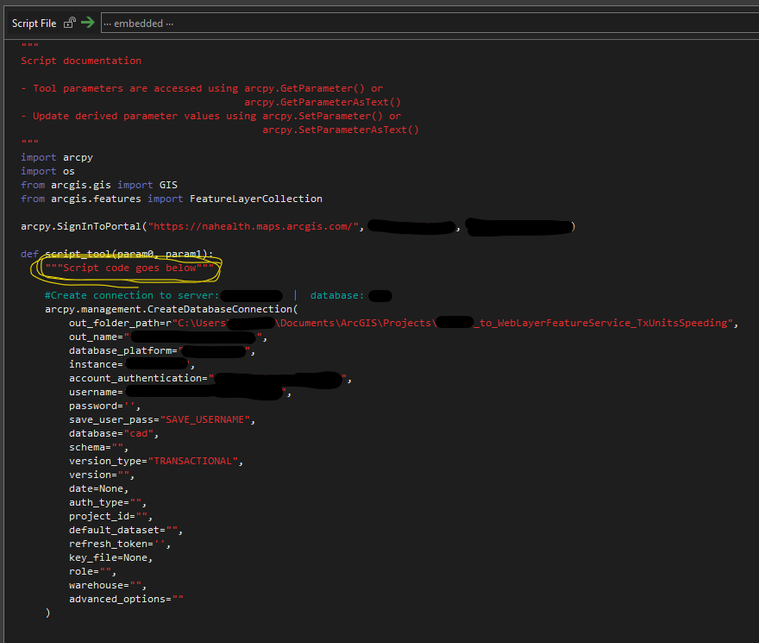Click the account_authentication argument line
Screen dimensions: 759x643
click(210, 378)
